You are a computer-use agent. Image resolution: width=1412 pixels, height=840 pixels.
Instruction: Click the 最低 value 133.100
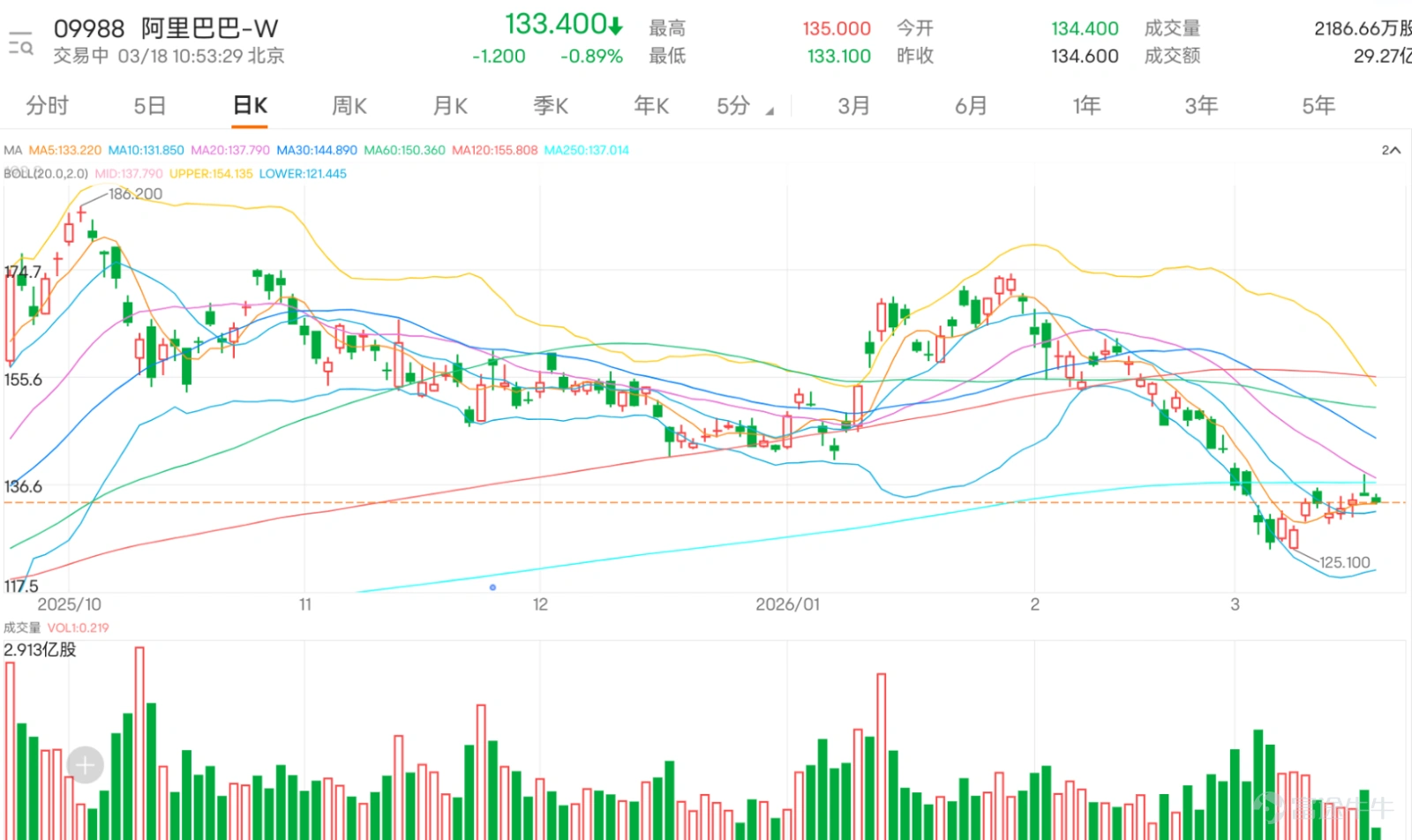coord(839,56)
